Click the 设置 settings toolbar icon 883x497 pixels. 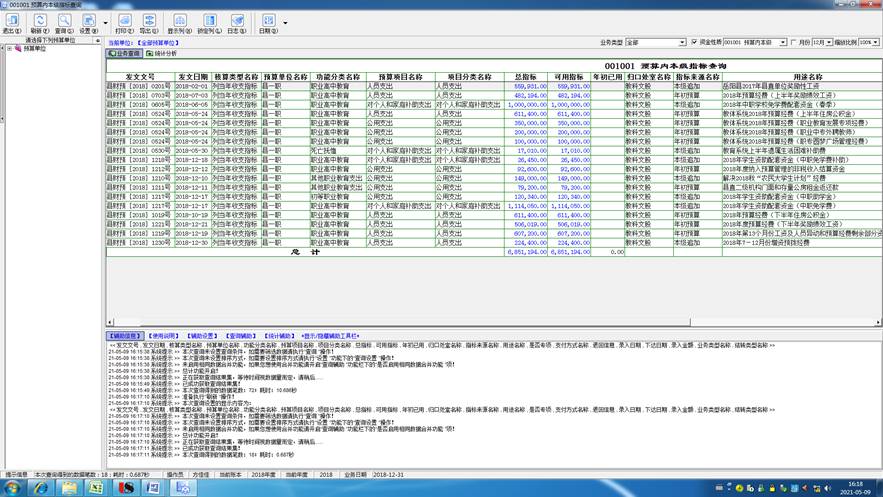88,24
